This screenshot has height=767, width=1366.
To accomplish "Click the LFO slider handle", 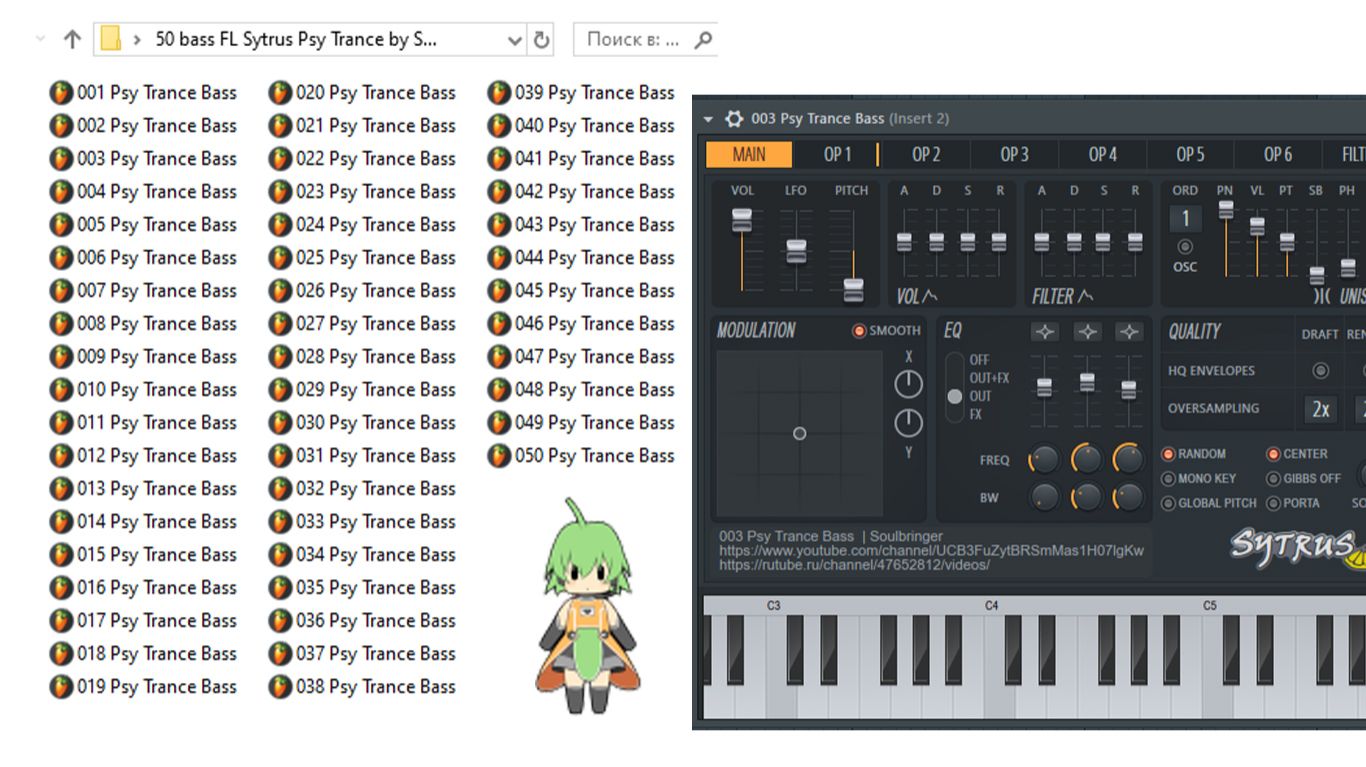I will pos(796,251).
